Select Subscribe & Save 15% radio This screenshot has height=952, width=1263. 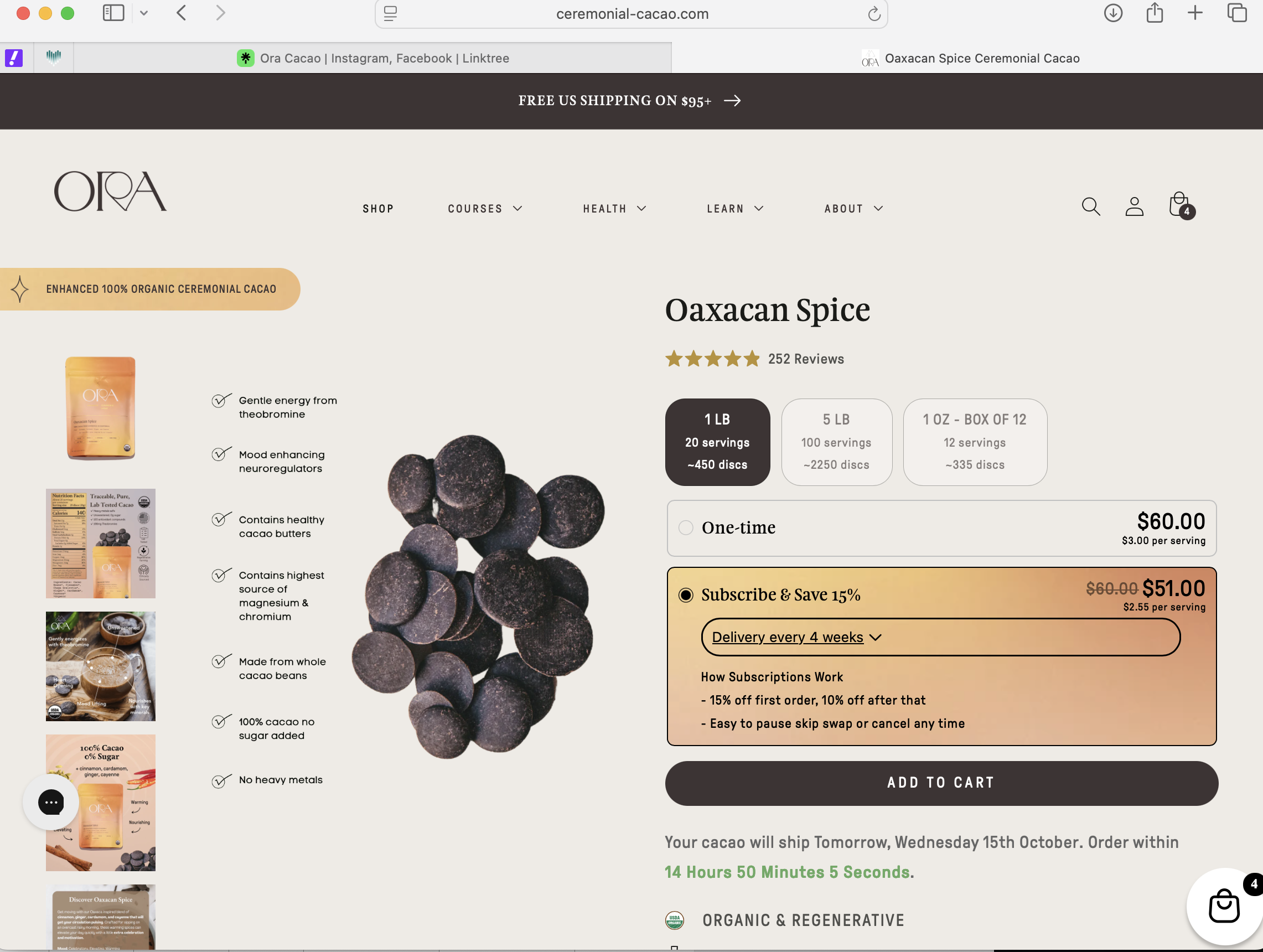point(685,595)
